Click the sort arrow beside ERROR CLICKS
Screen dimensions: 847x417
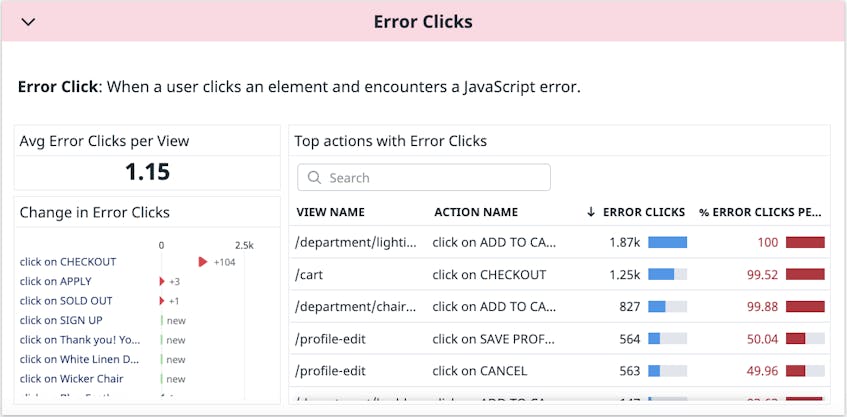click(x=591, y=212)
